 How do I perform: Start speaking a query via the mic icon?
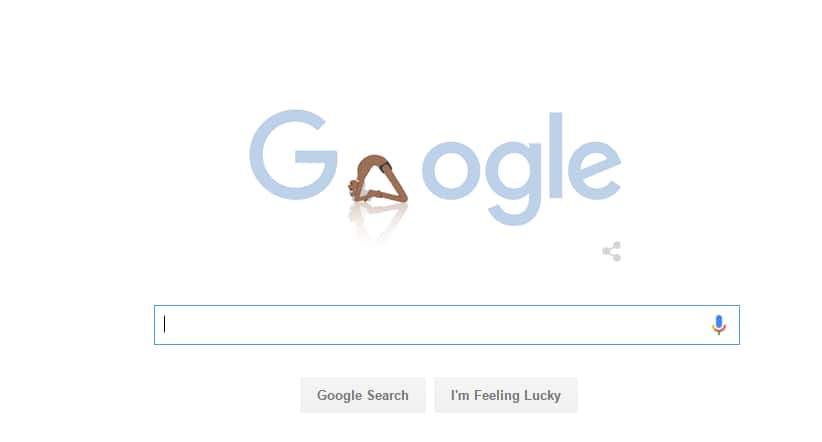point(719,325)
